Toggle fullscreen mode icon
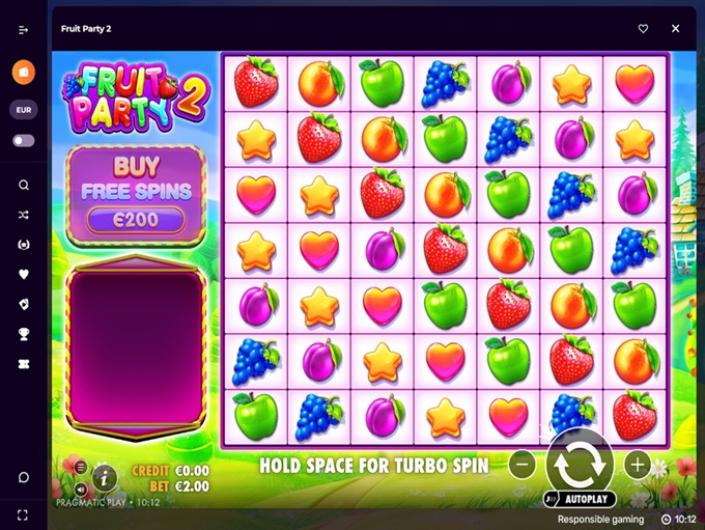 22,514
